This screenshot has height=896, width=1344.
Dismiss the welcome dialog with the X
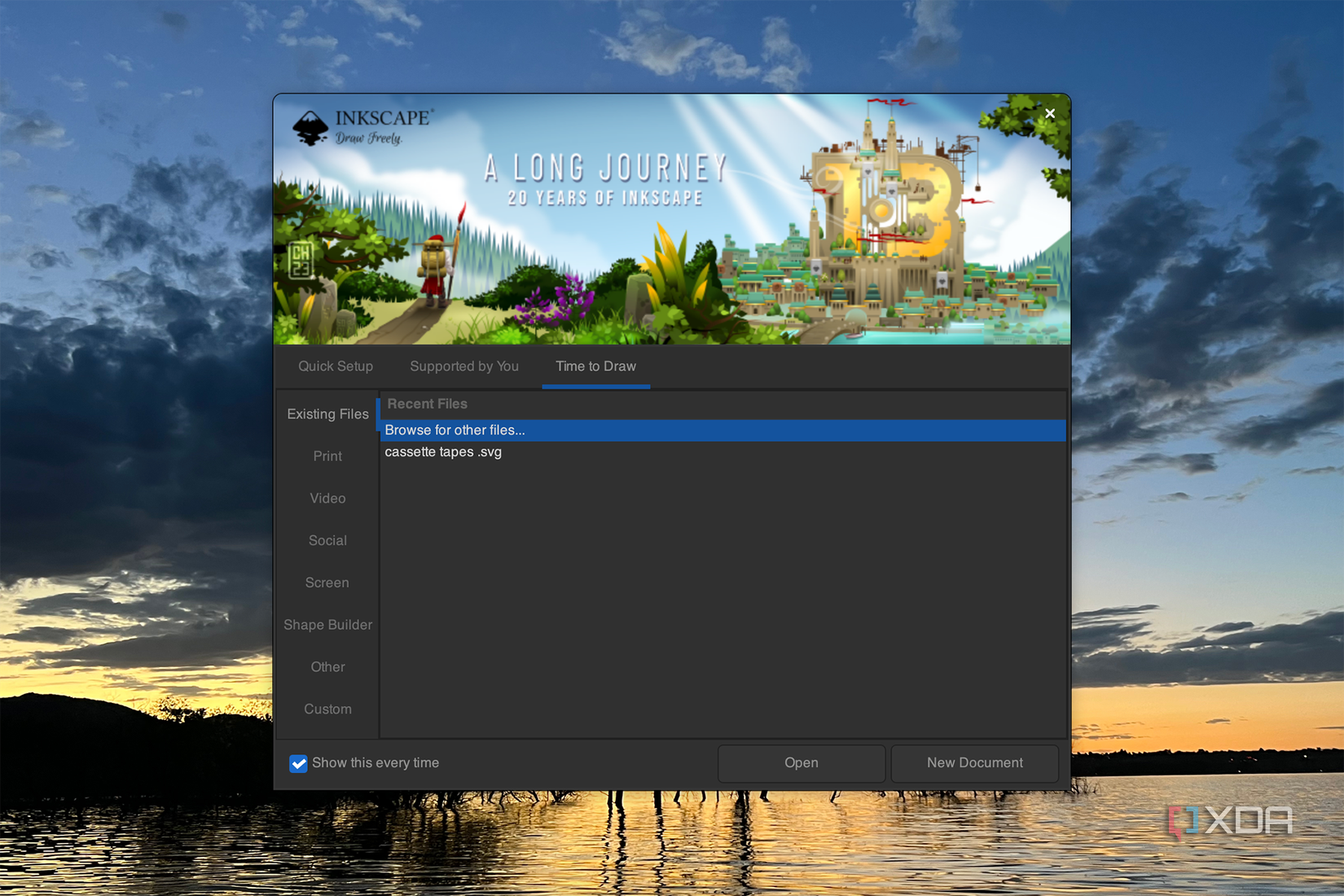tap(1049, 113)
